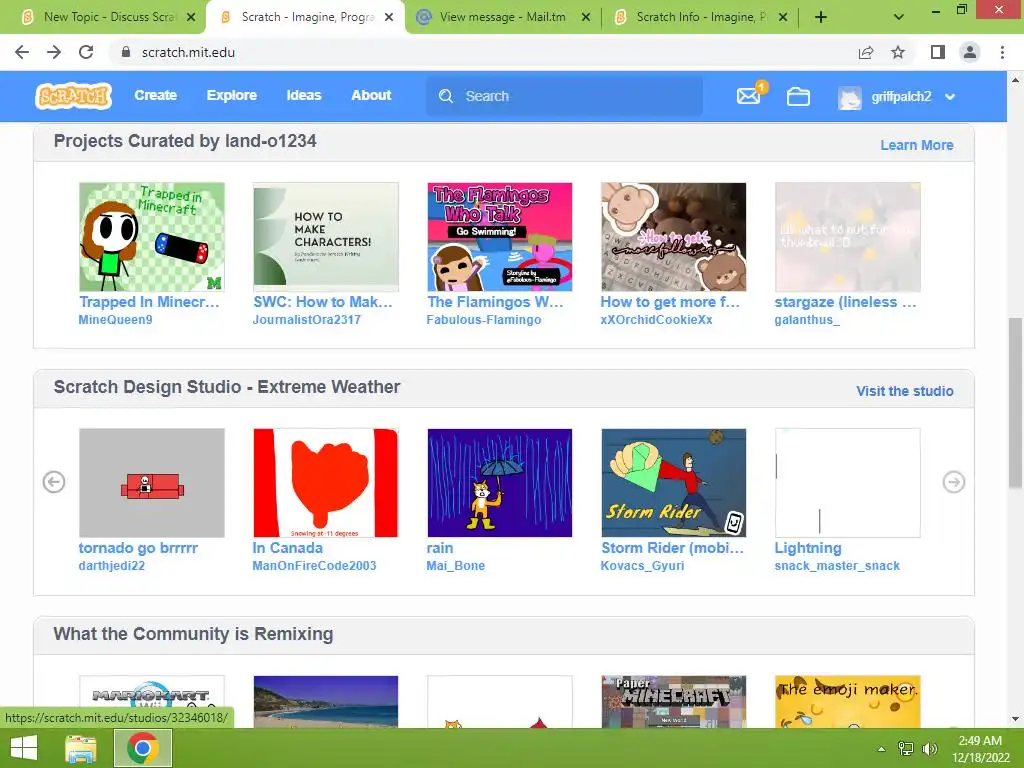Click the share page icon in address bar

tap(866, 52)
